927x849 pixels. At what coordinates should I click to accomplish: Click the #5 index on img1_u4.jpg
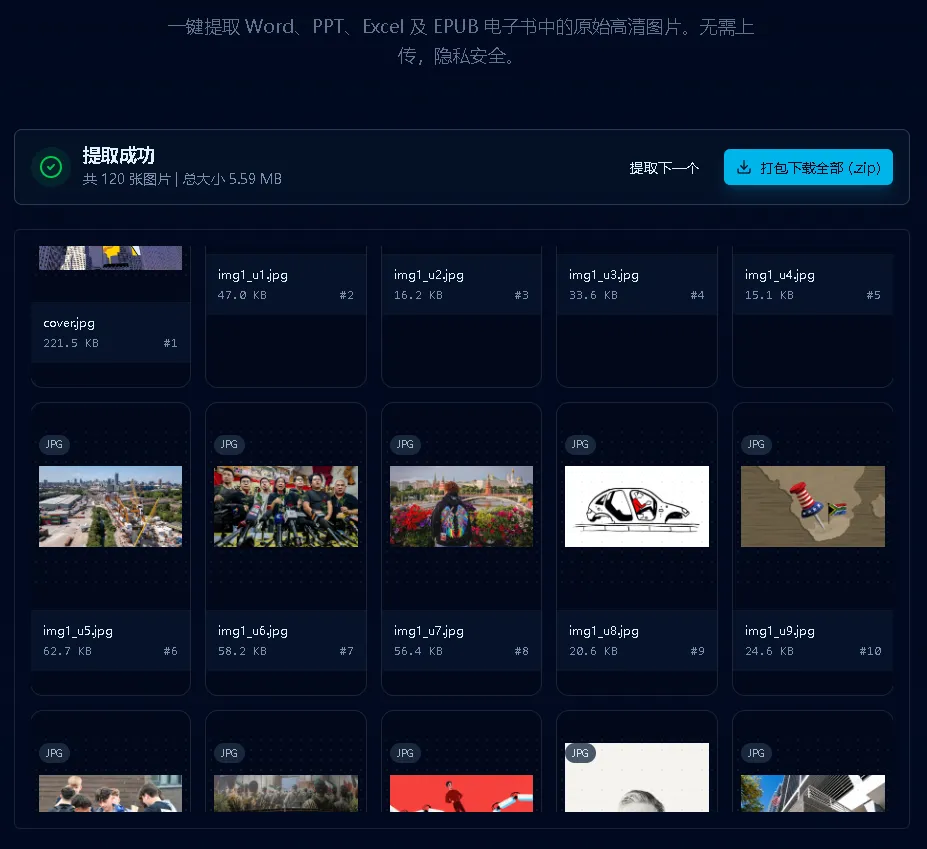click(873, 295)
